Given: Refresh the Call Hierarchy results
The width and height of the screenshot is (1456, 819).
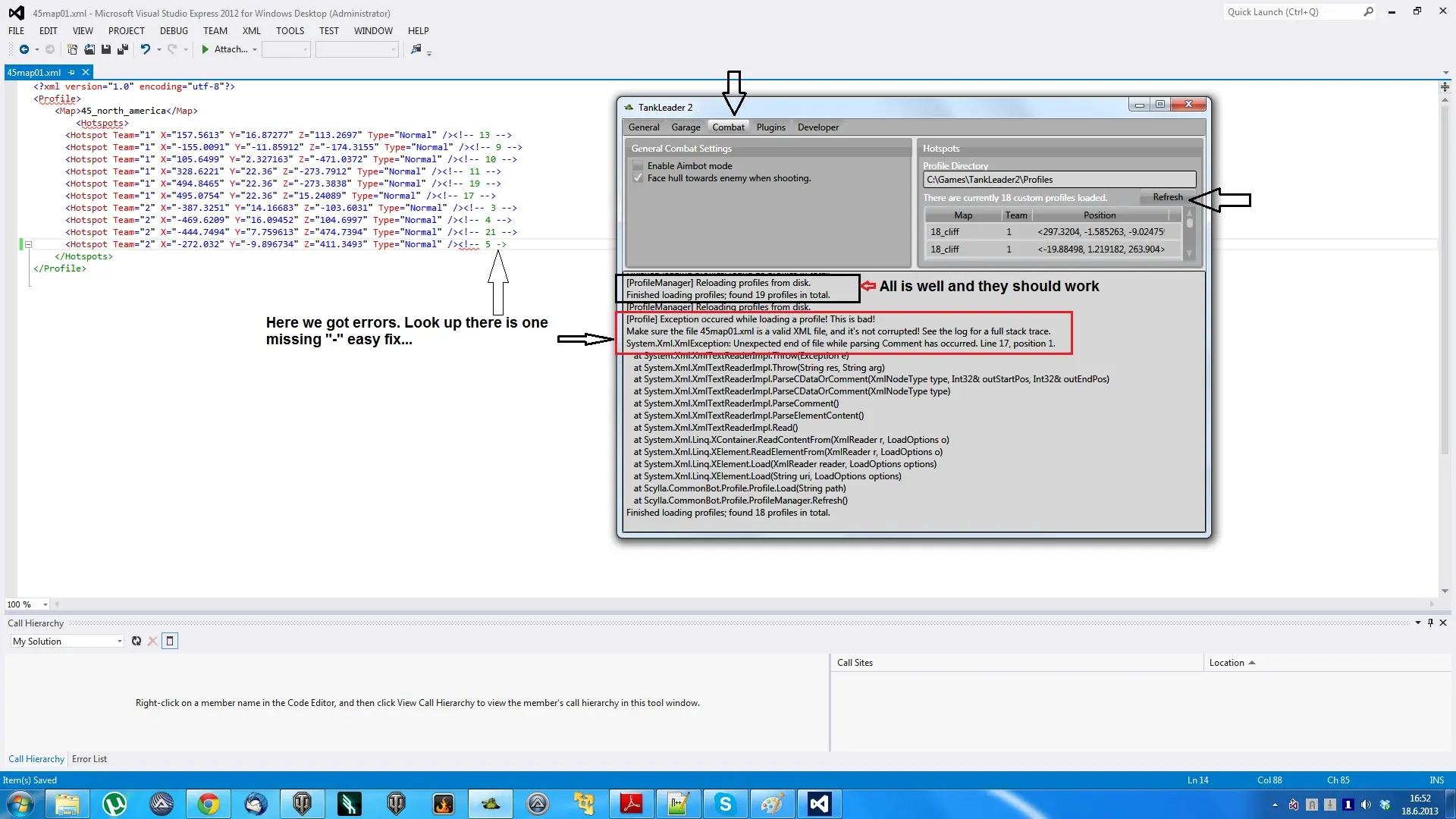Looking at the screenshot, I should 136,641.
